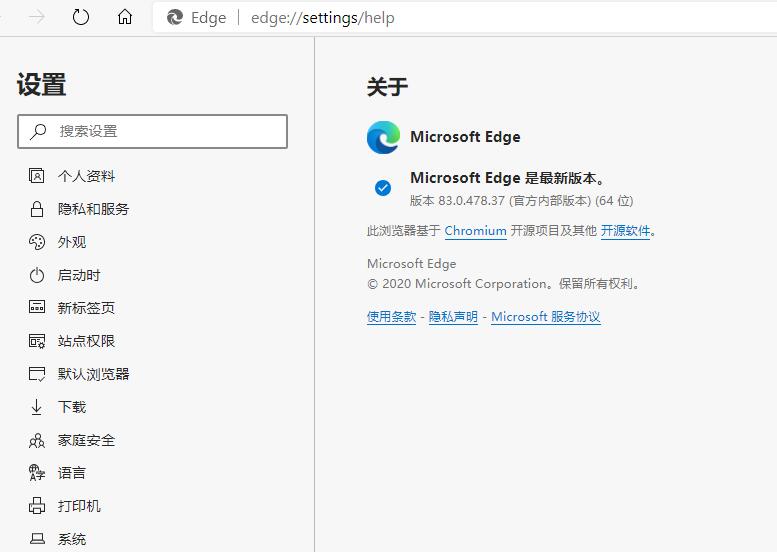Open the Chromium link
This screenshot has width=777, height=552.
pos(475,231)
